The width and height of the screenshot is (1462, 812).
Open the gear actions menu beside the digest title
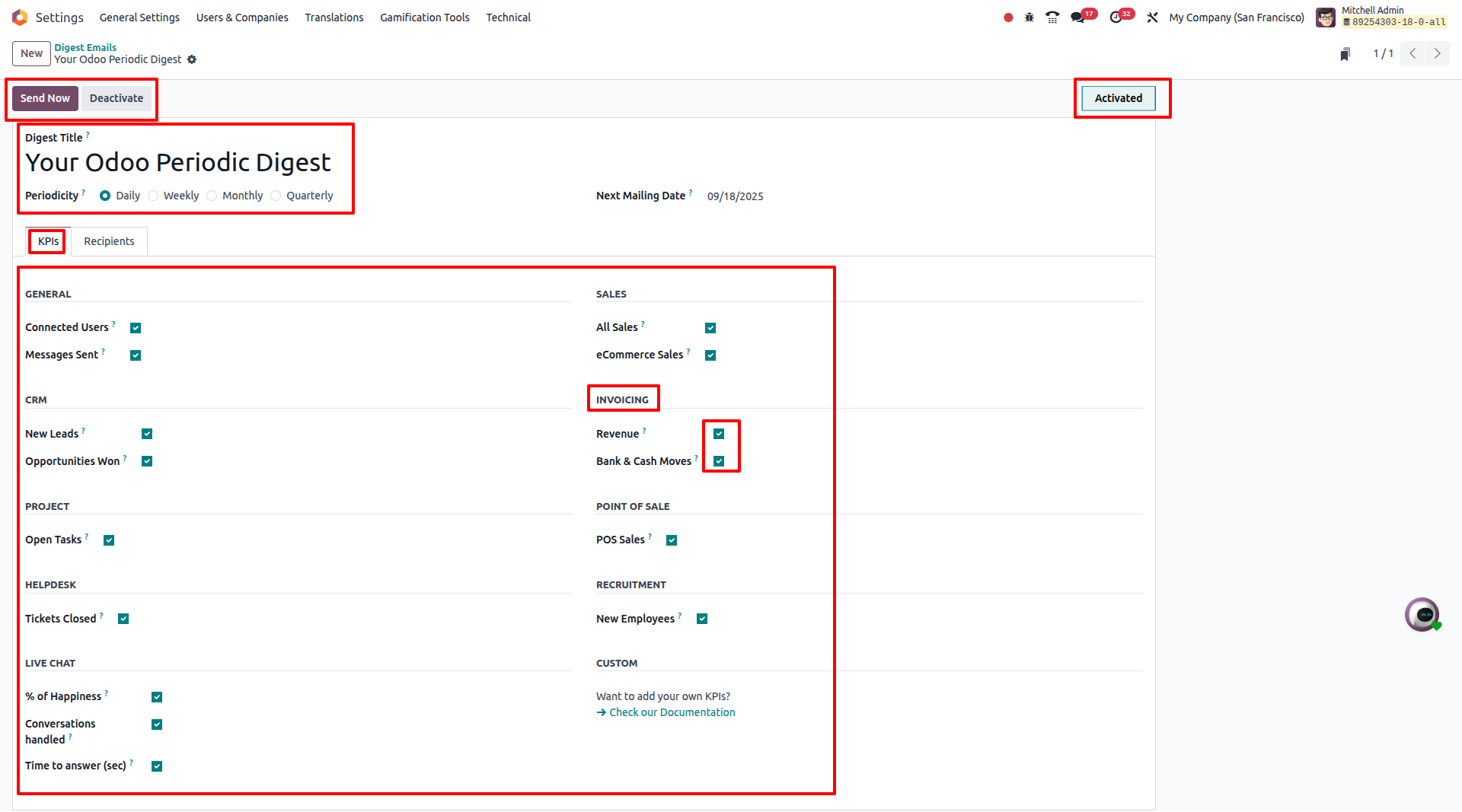tap(192, 59)
